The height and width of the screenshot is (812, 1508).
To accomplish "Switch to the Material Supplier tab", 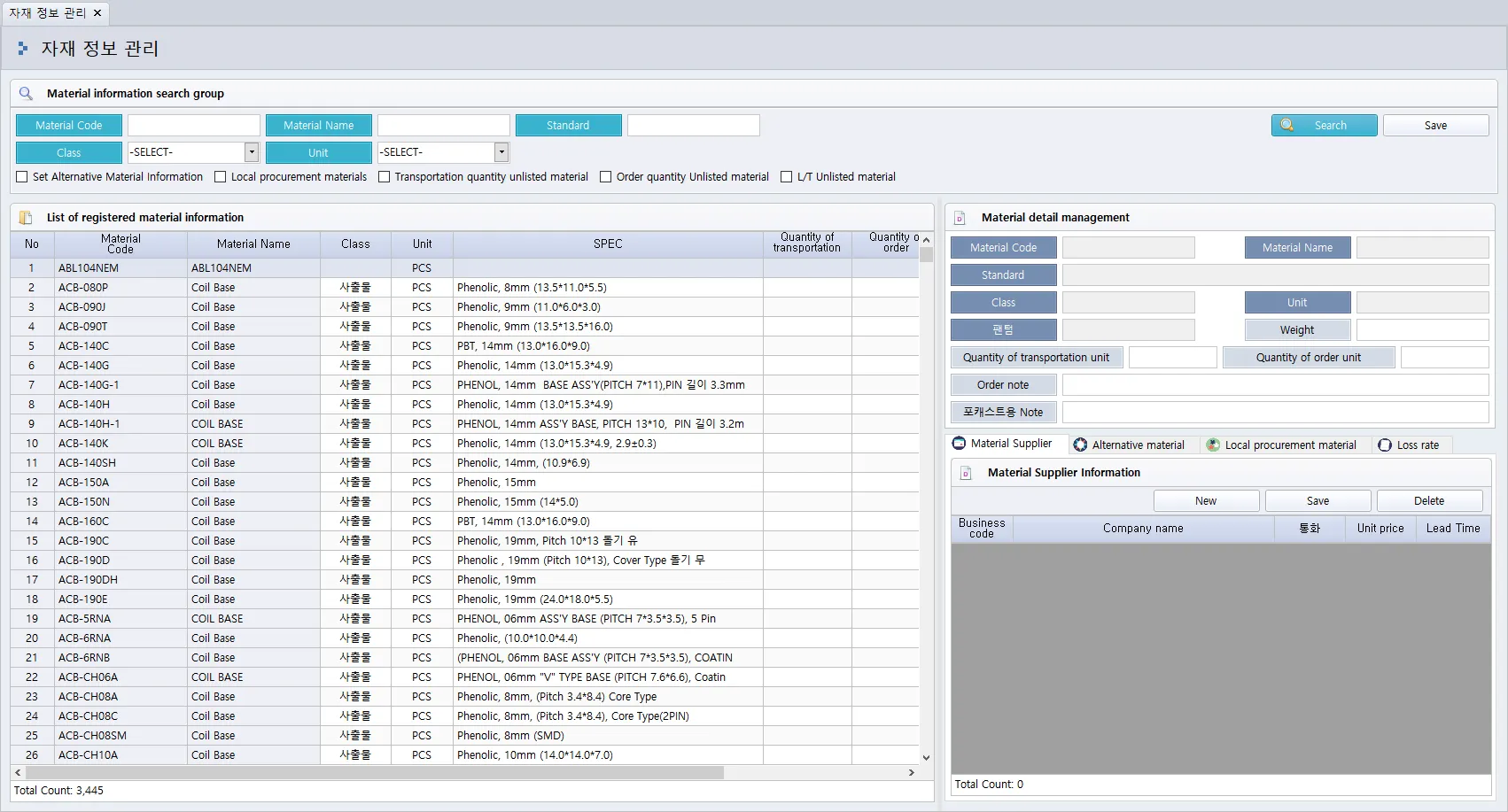I will (1002, 444).
